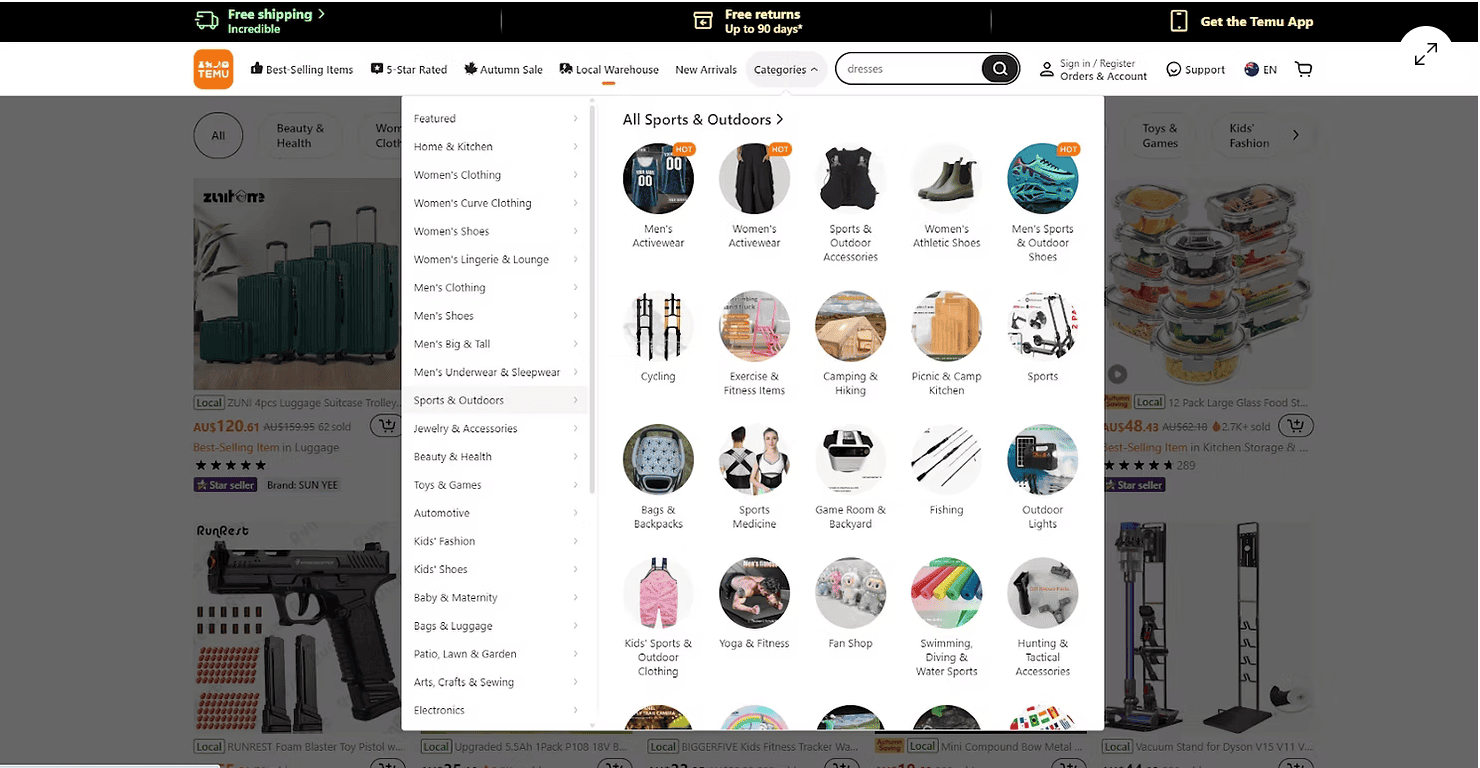The width and height of the screenshot is (1480, 768).
Task: Select the All category pill
Action: (218, 136)
